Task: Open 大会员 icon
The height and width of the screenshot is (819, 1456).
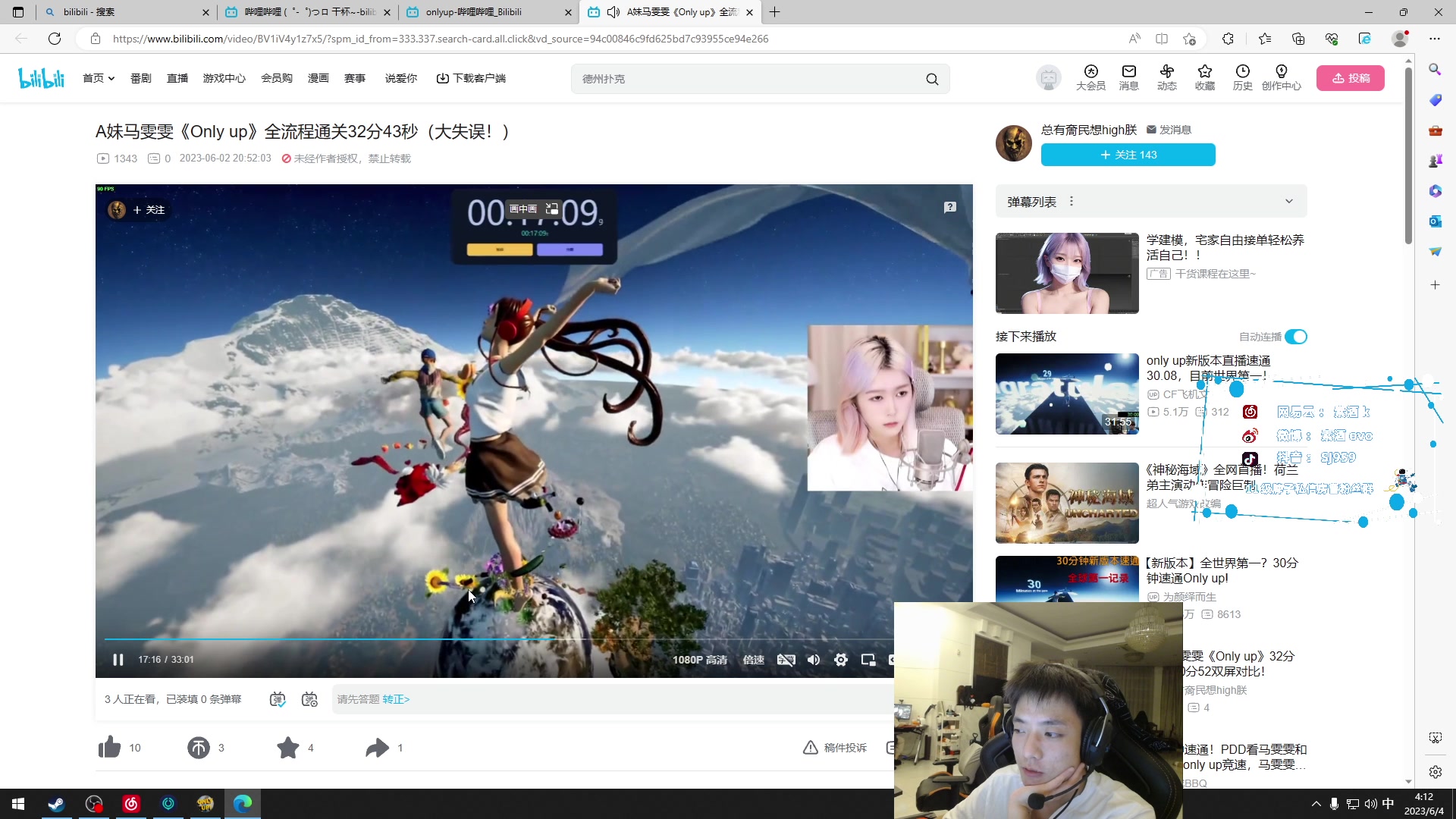Action: (x=1090, y=77)
